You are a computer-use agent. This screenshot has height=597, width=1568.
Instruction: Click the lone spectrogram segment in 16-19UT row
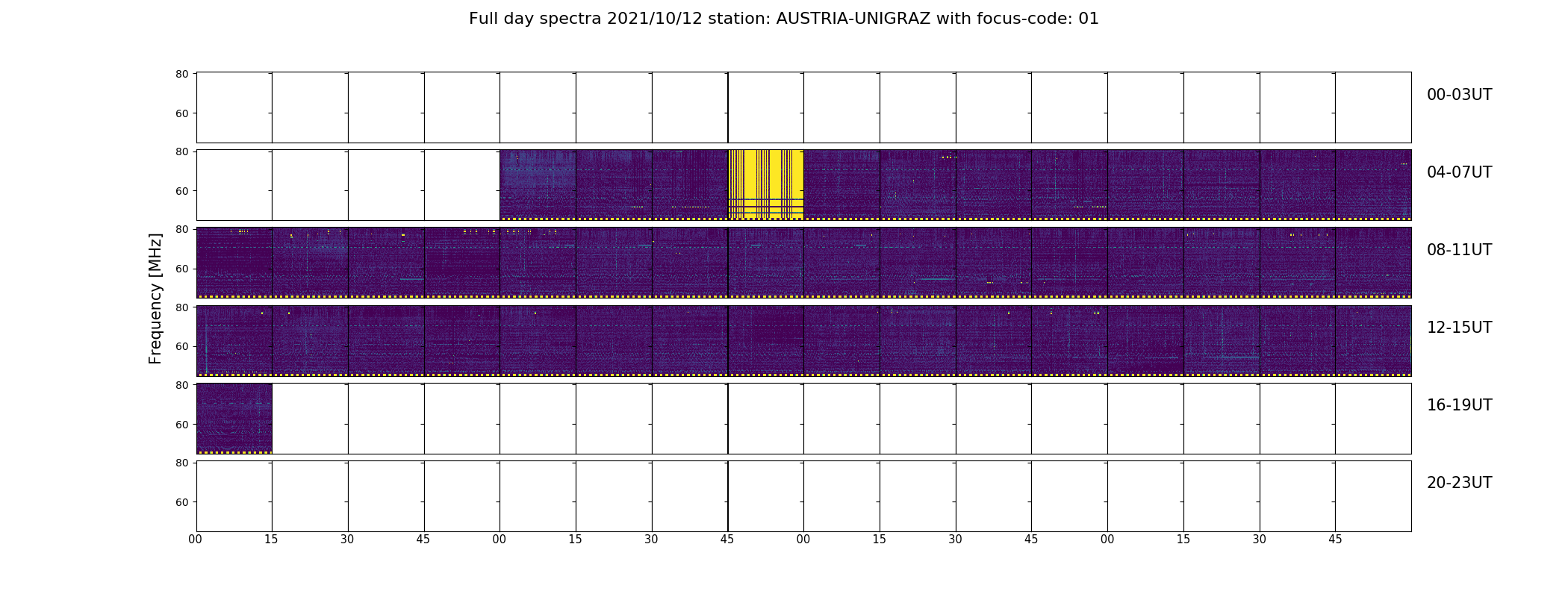pos(234,418)
